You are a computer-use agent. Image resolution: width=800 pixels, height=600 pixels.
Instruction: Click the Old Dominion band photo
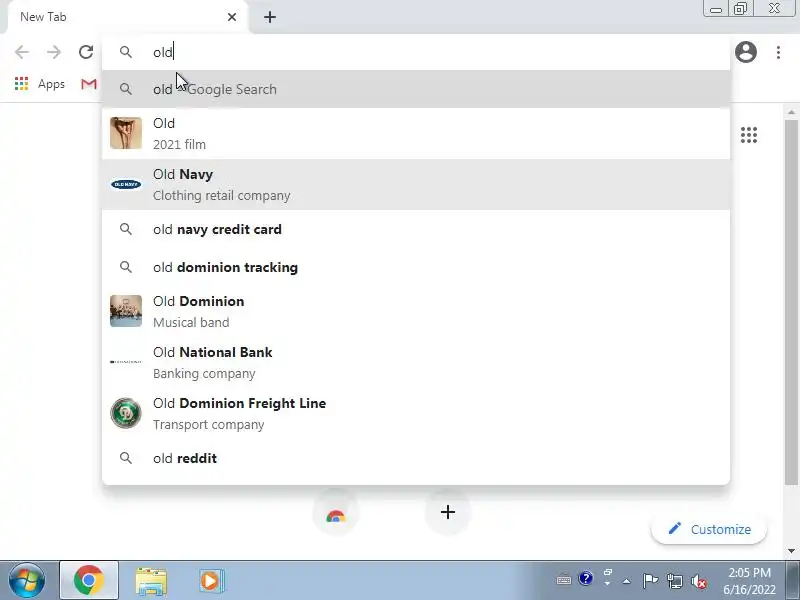coord(126,311)
